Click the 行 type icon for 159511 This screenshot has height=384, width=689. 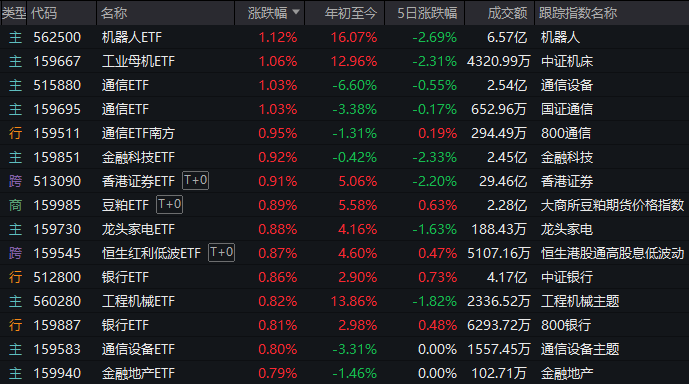(15, 133)
